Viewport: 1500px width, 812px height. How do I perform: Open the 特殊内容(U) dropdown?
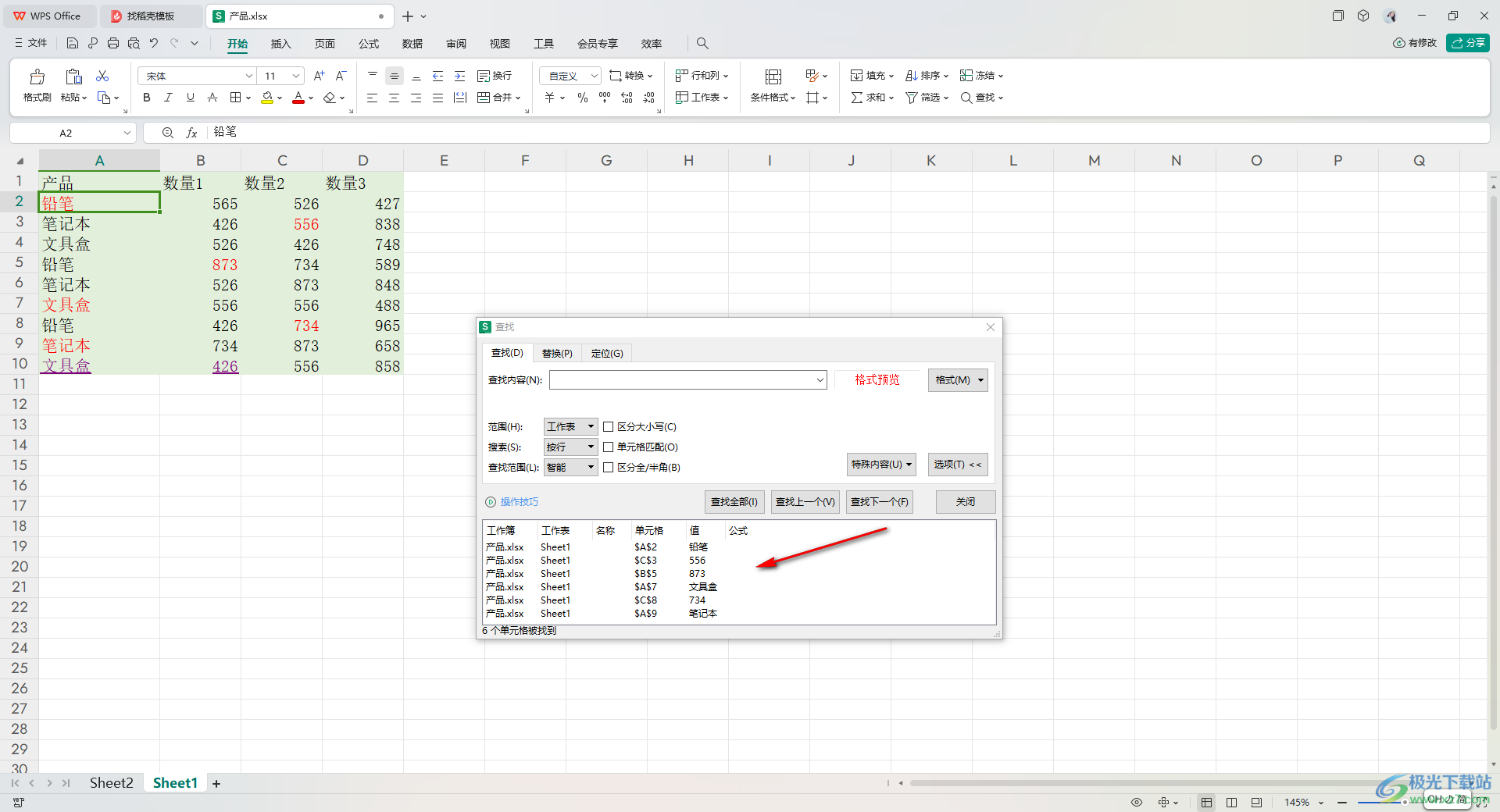click(x=881, y=465)
